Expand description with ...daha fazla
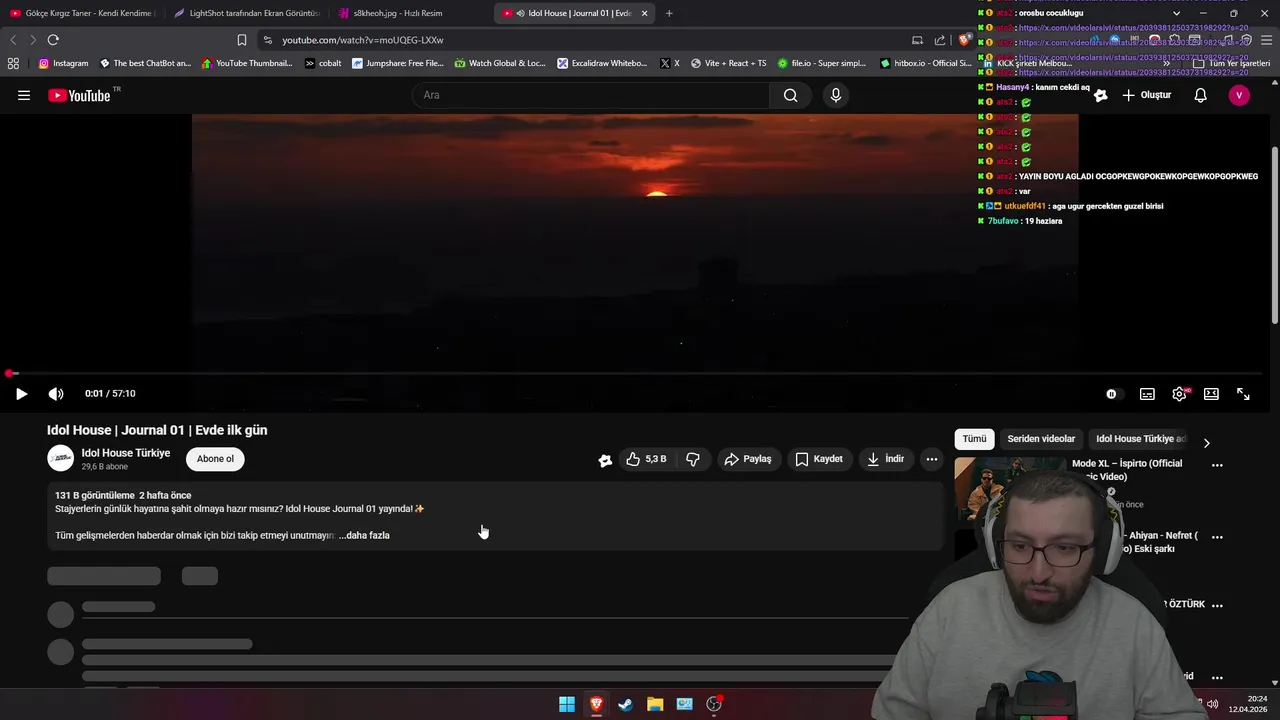Image resolution: width=1280 pixels, height=720 pixels. coord(364,535)
